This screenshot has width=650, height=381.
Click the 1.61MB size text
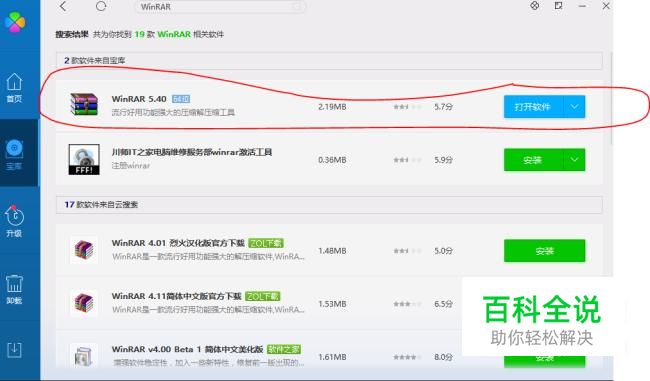[332, 357]
